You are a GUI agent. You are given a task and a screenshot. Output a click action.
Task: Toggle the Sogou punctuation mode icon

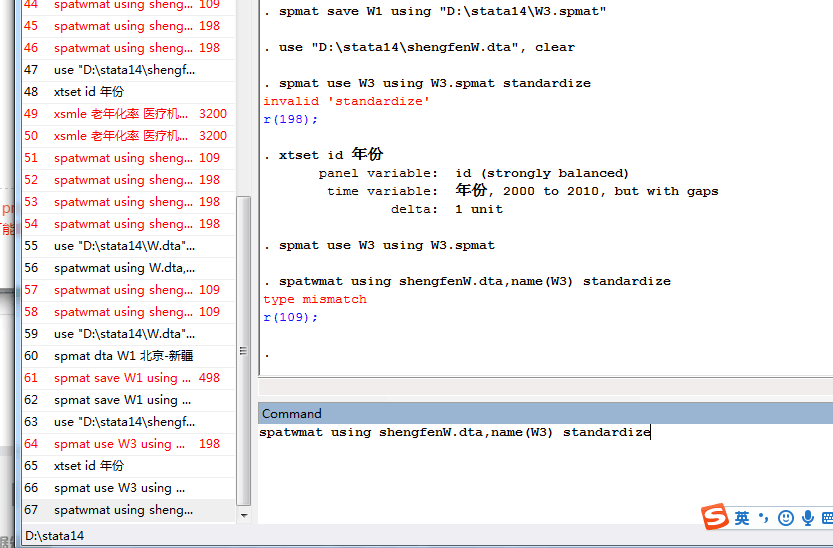(x=763, y=517)
